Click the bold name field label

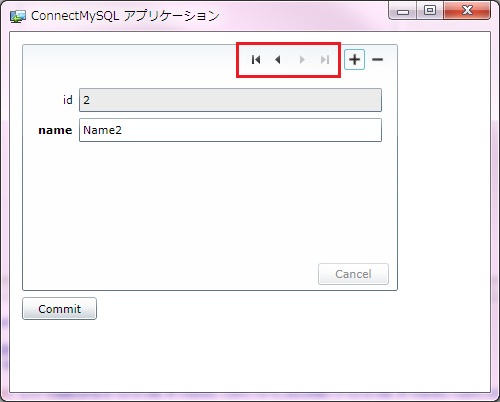tap(55, 130)
